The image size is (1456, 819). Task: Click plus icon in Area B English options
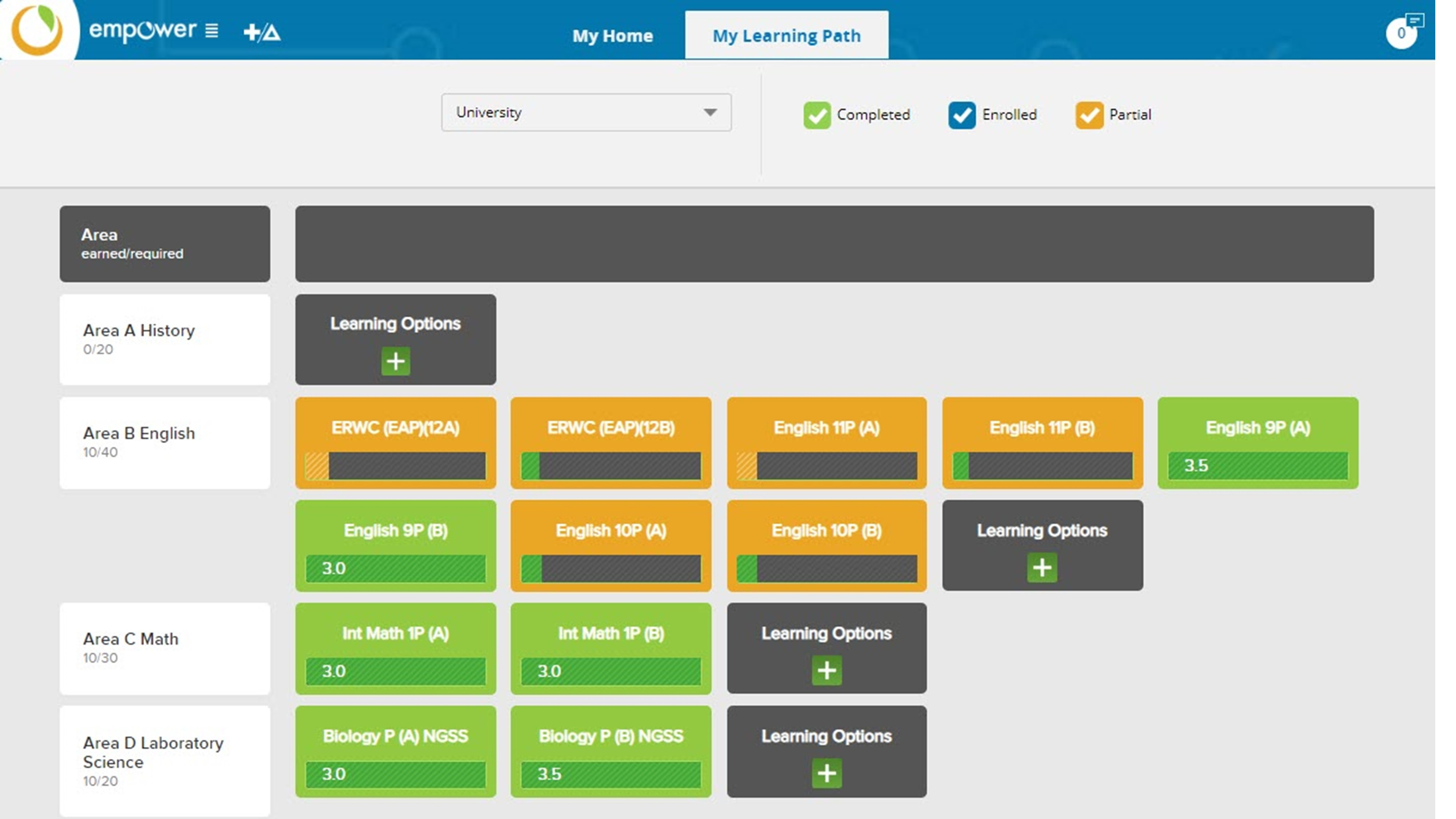tap(1042, 567)
